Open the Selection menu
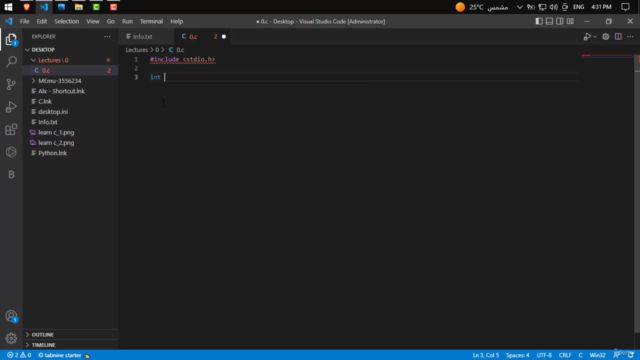Viewport: 640px width, 360px height. pos(67,21)
